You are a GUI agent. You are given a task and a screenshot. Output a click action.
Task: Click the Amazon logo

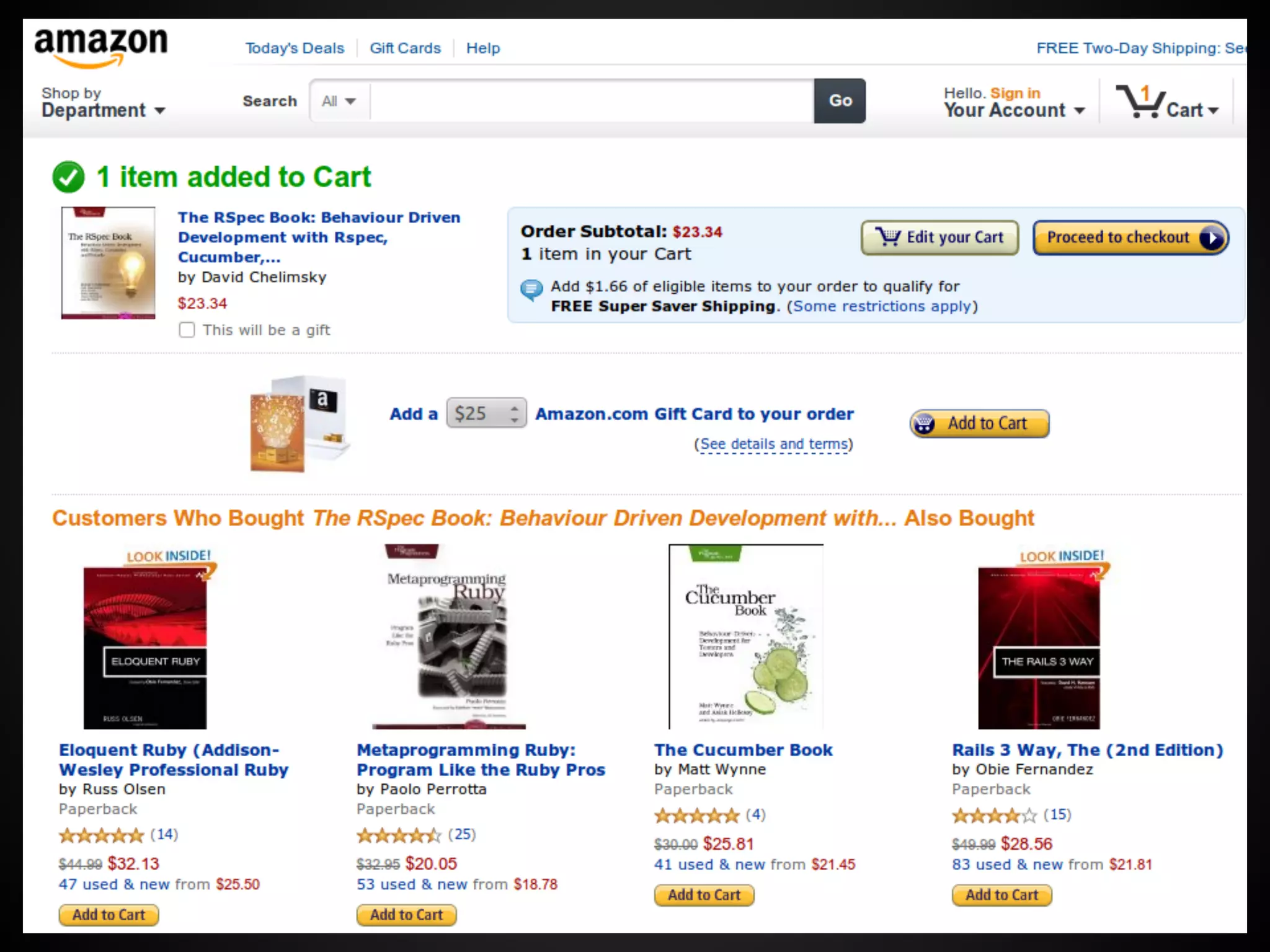click(101, 48)
